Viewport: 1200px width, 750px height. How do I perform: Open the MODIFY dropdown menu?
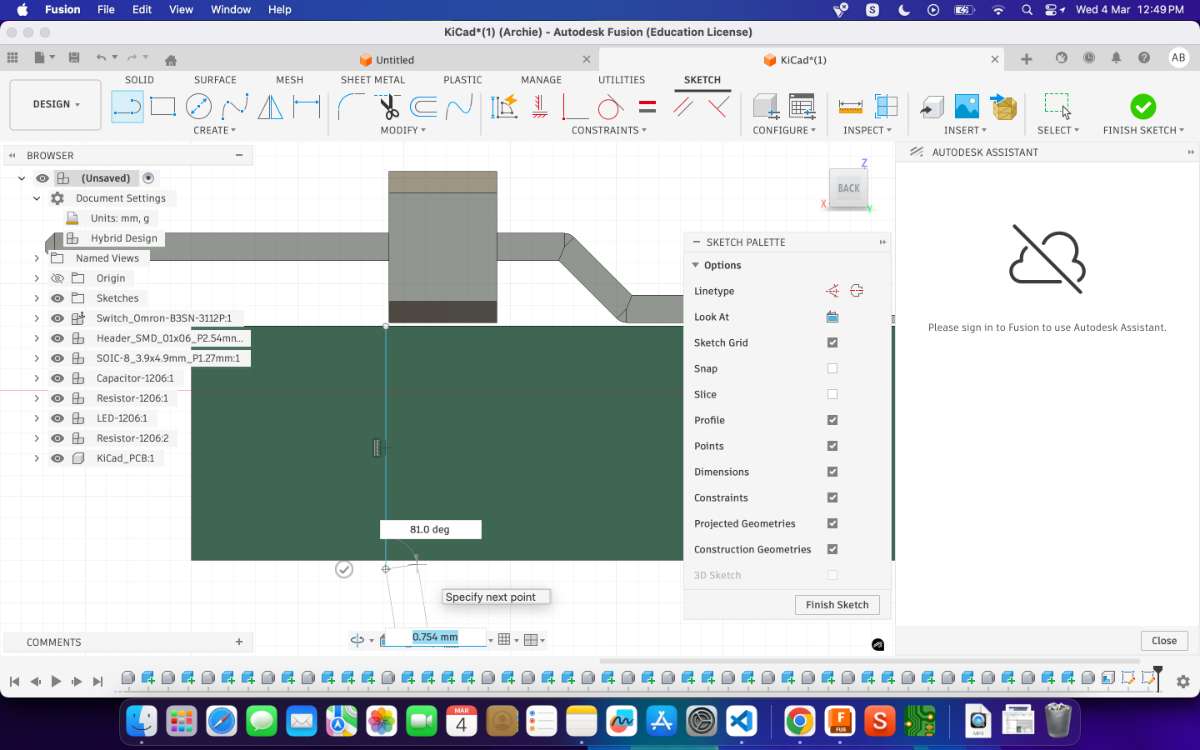coord(403,130)
